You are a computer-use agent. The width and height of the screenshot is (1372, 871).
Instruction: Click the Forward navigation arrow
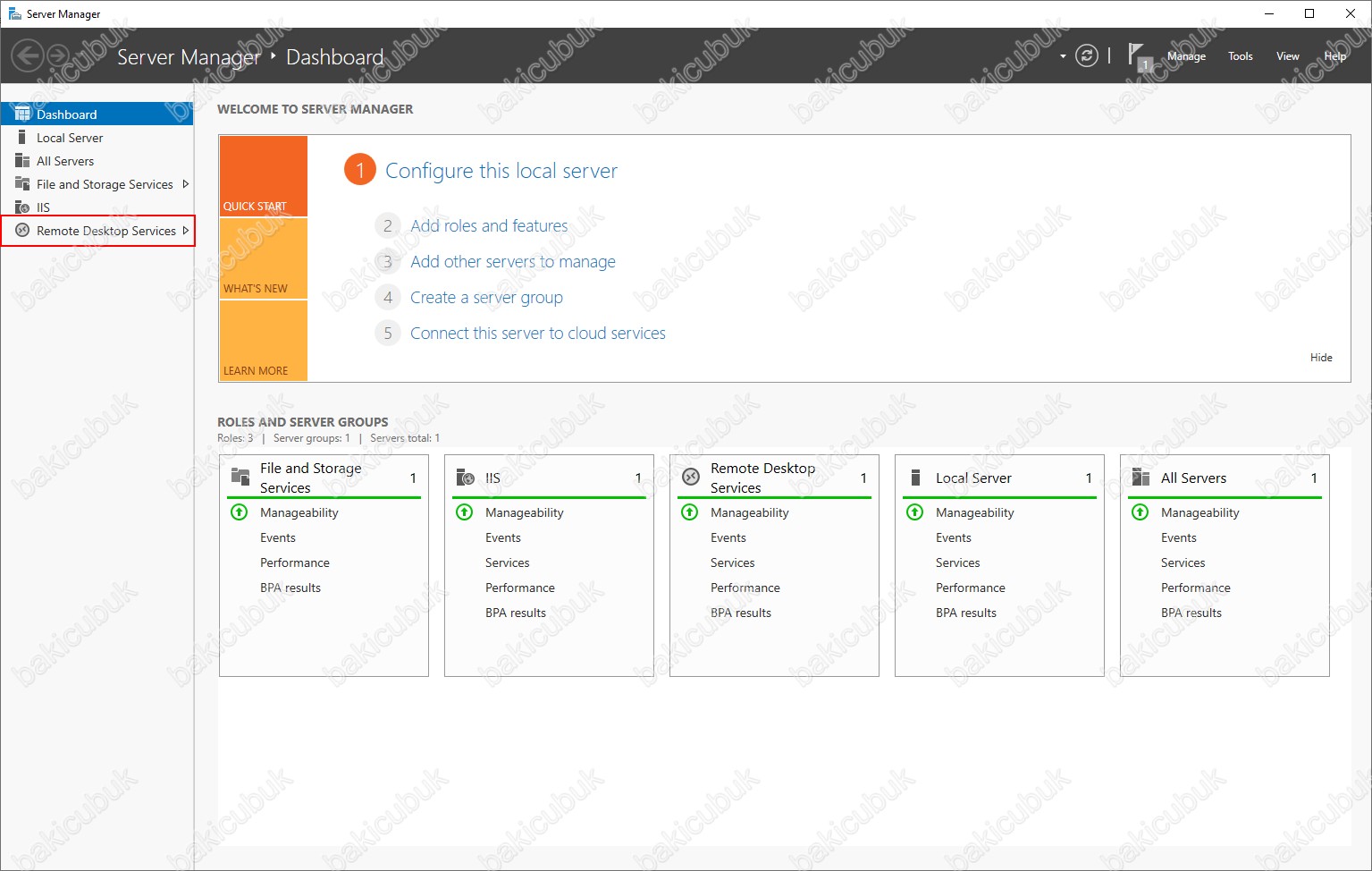[x=59, y=56]
